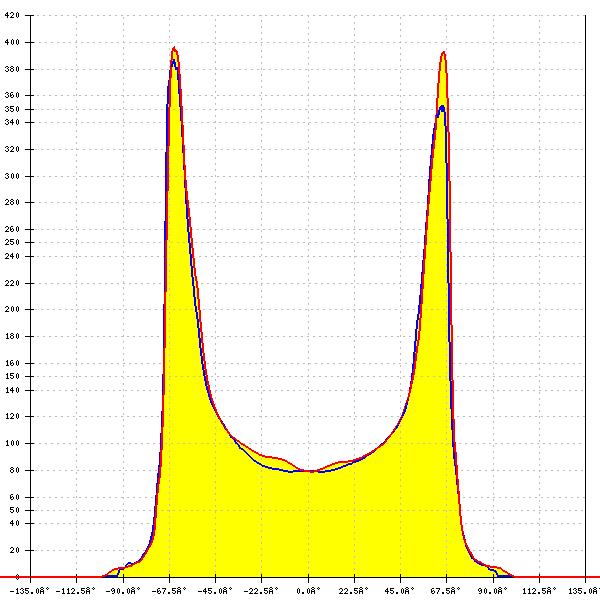
Task: Click the 220 y-axis label
Action: (12, 283)
